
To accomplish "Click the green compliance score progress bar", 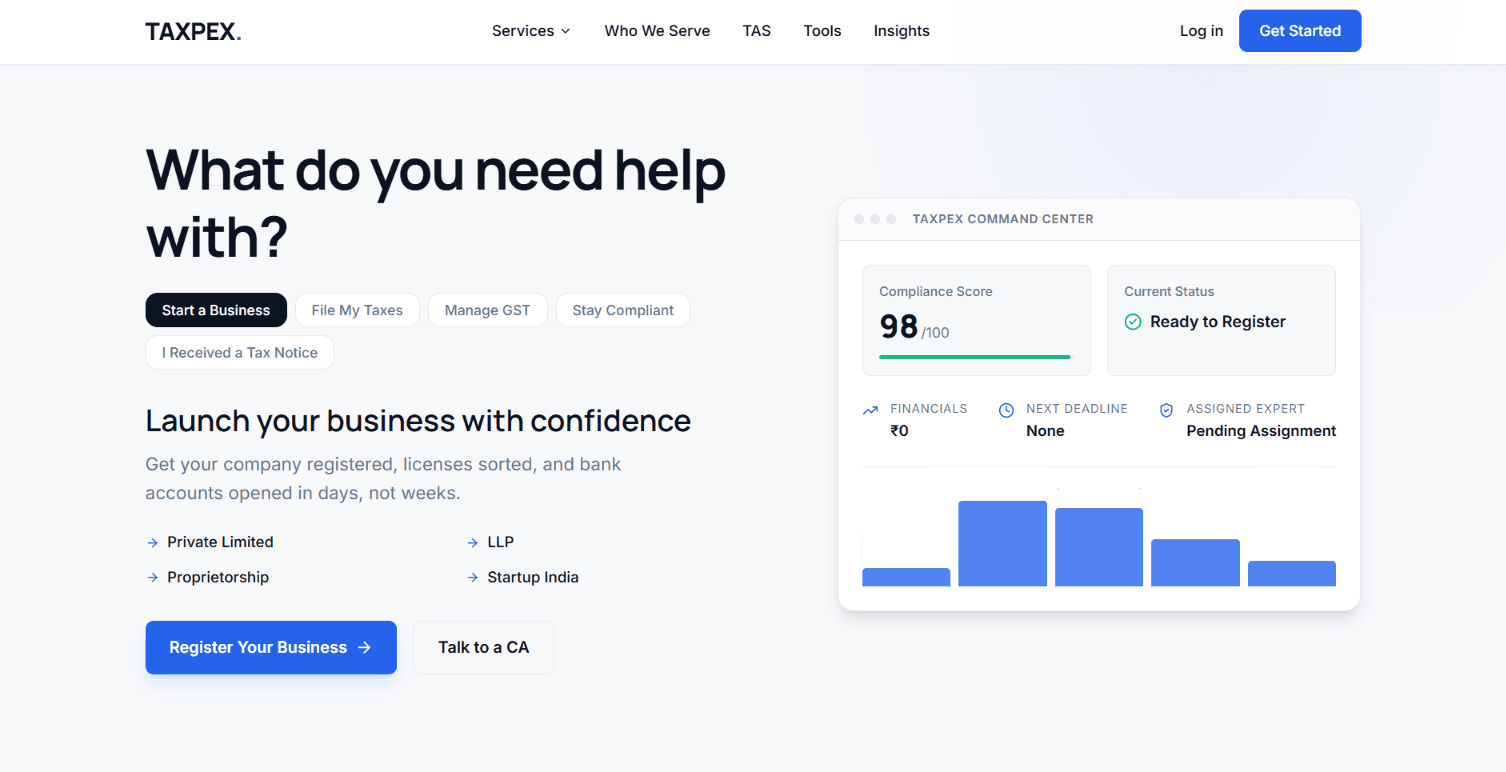I will [975, 357].
